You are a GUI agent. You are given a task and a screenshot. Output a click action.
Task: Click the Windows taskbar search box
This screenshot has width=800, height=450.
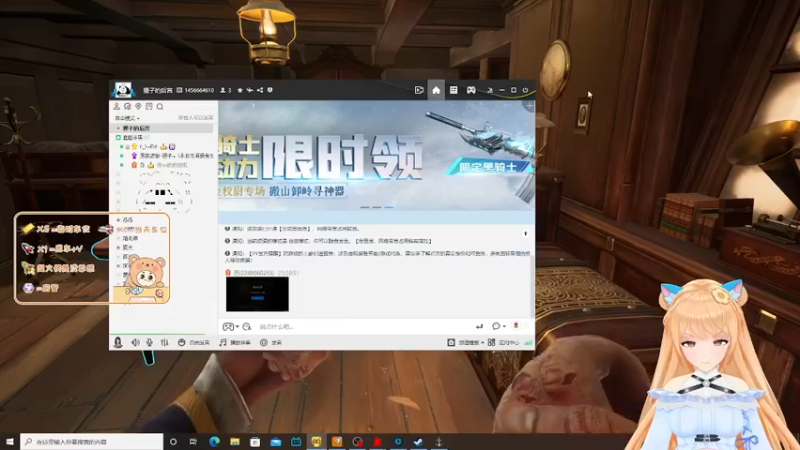92,441
